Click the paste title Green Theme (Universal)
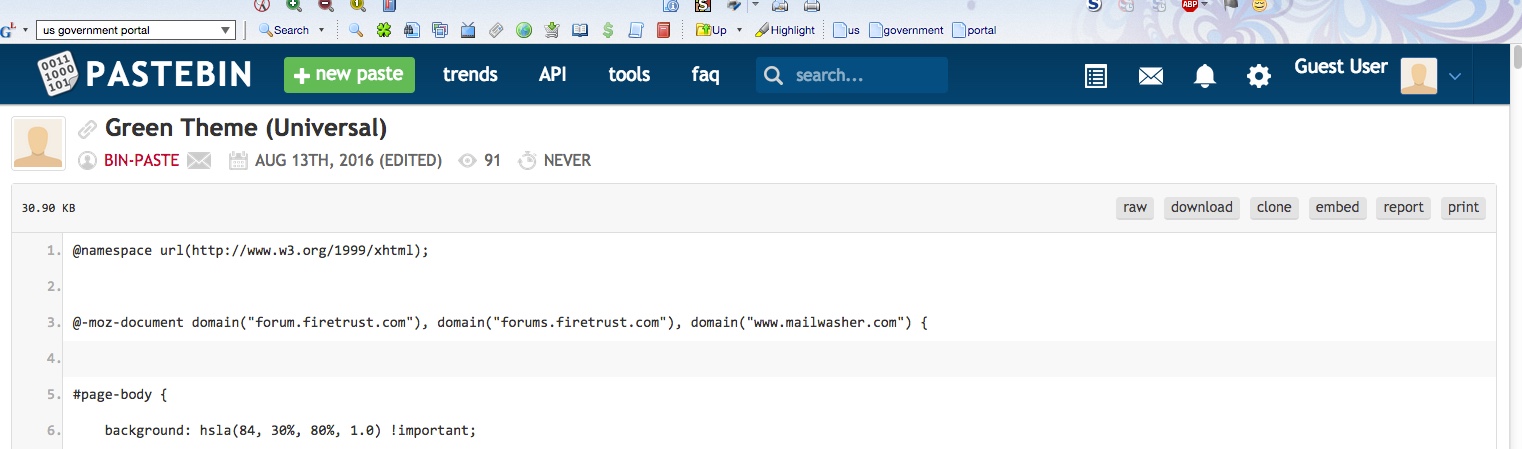Viewport: 1522px width, 449px height. [x=246, y=128]
